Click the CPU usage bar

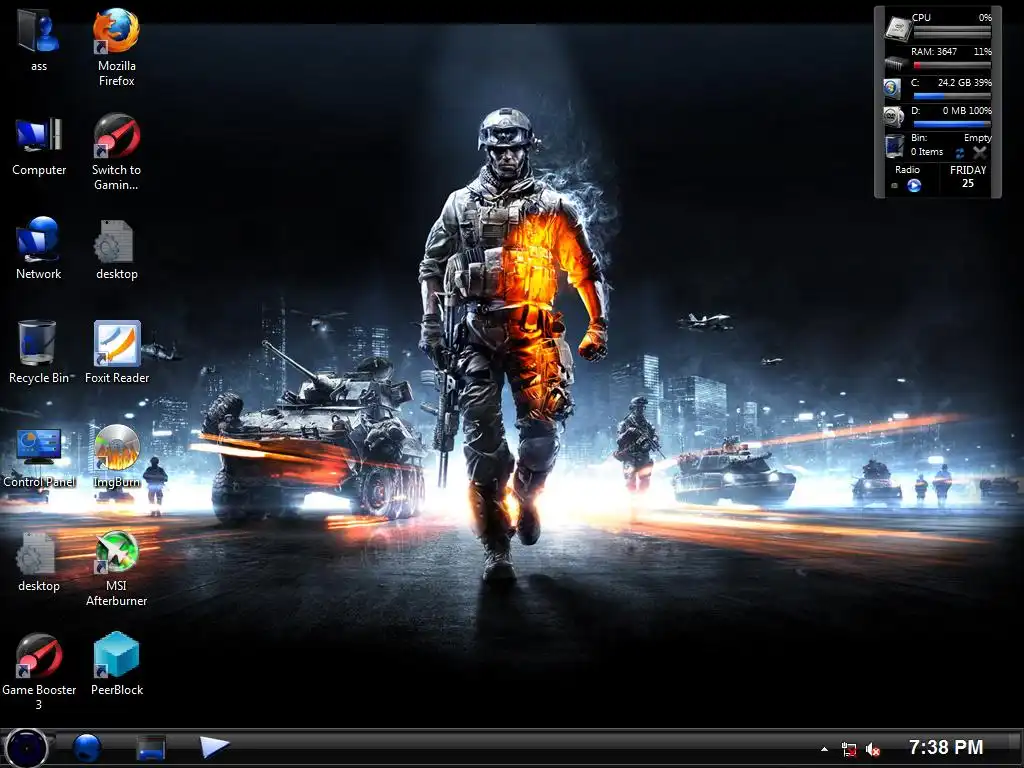(x=952, y=31)
